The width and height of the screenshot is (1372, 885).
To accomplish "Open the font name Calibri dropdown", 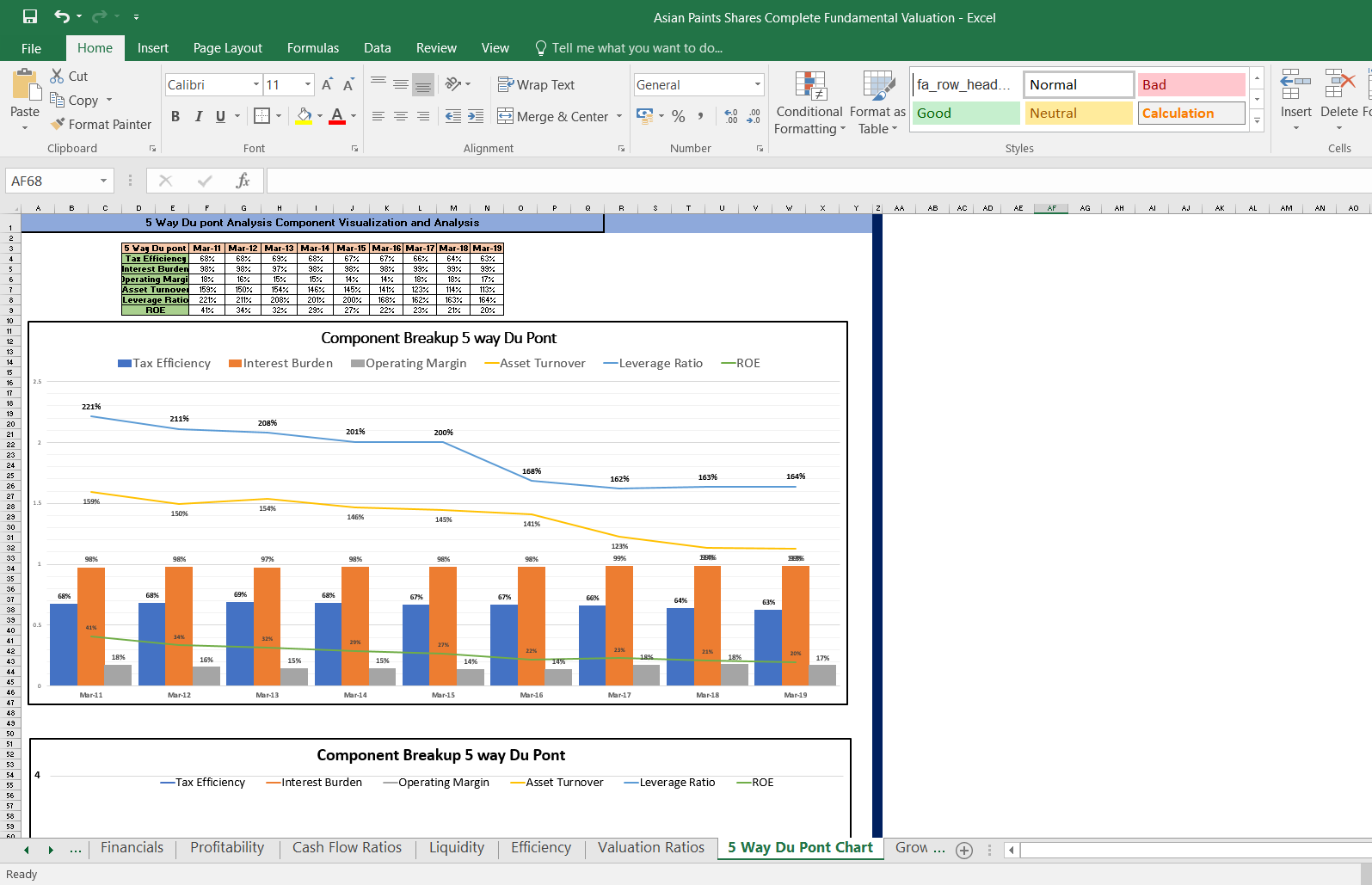I will click(x=256, y=84).
